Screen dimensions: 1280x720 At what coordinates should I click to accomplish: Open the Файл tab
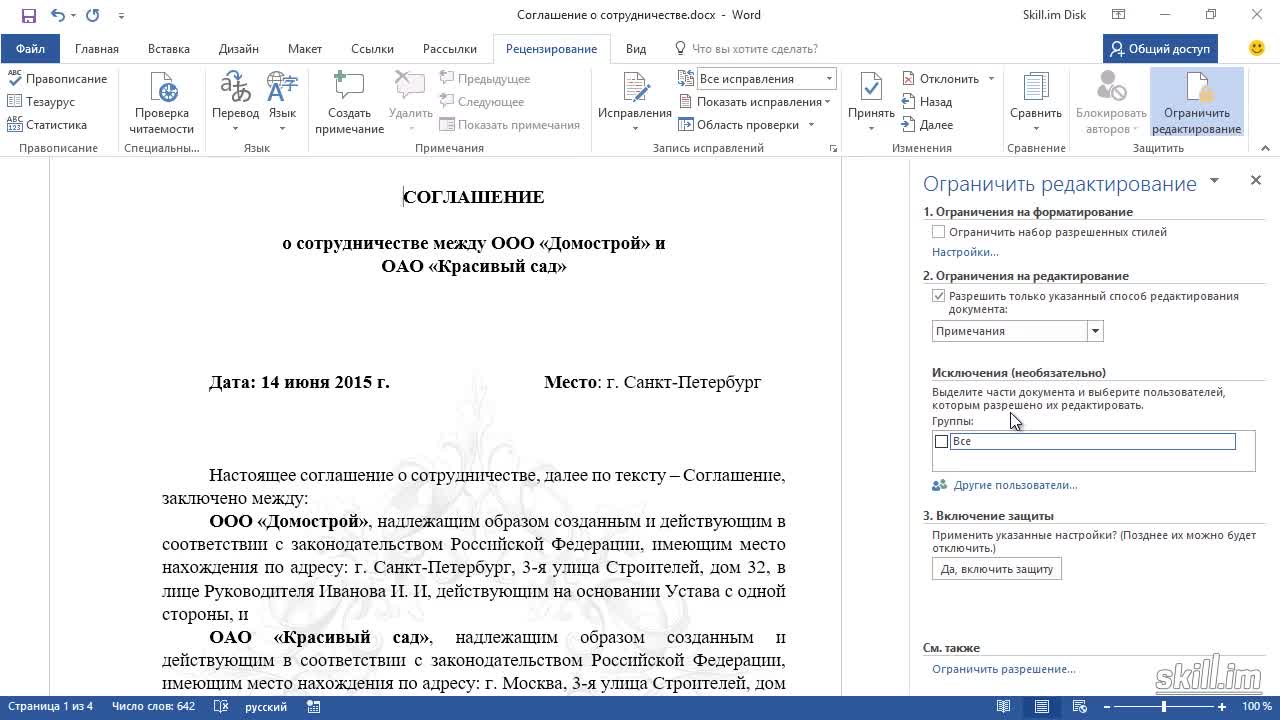[30, 48]
